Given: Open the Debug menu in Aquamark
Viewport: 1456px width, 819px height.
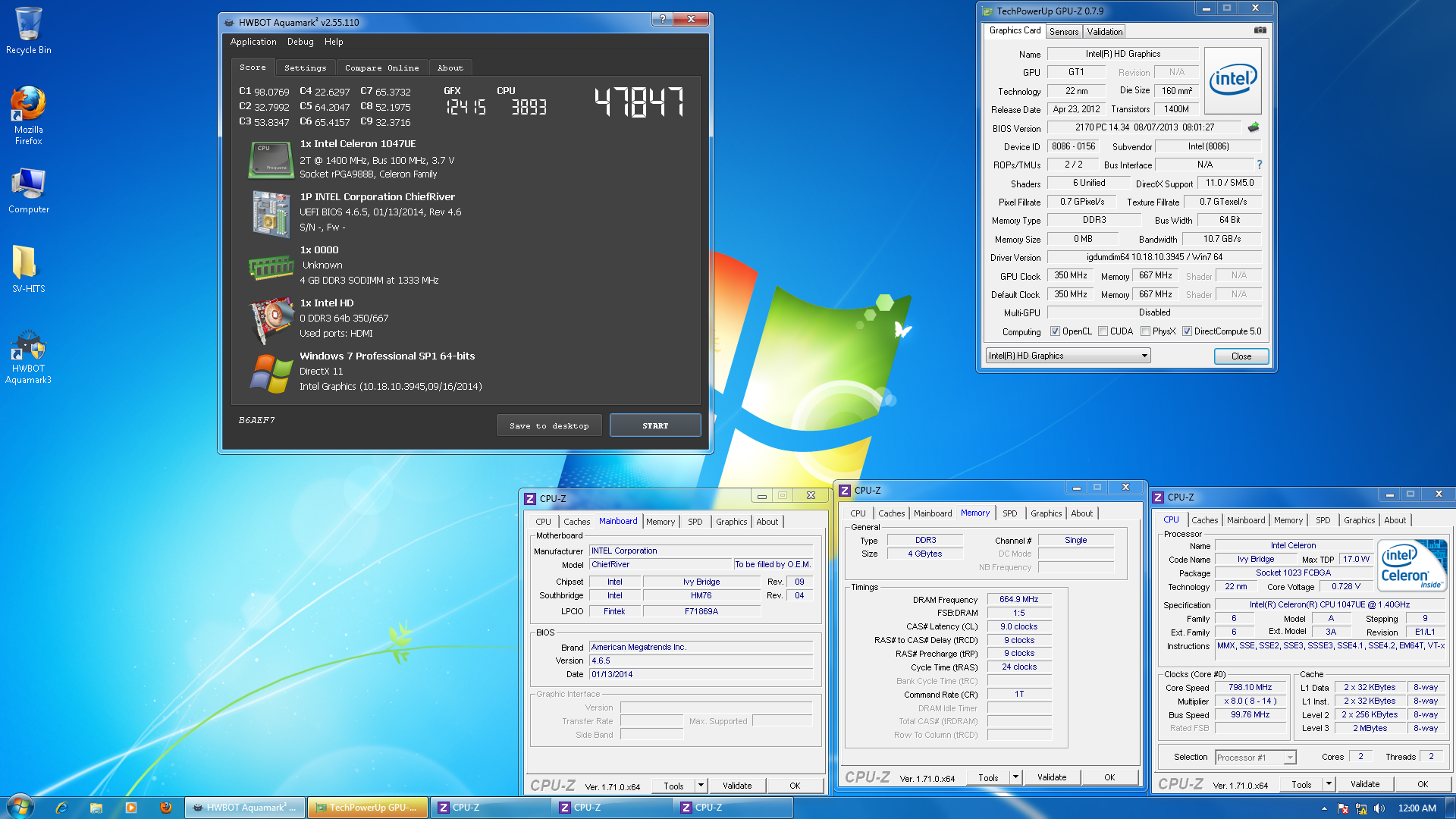Looking at the screenshot, I should pos(300,42).
